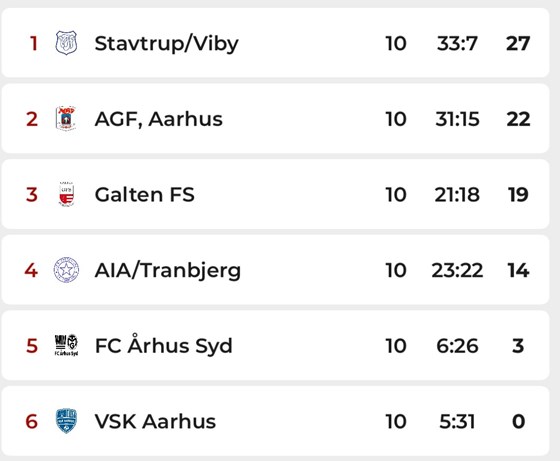Click the VSK Aarhus blue shield logo
This screenshot has height=461, width=560.
[66, 421]
